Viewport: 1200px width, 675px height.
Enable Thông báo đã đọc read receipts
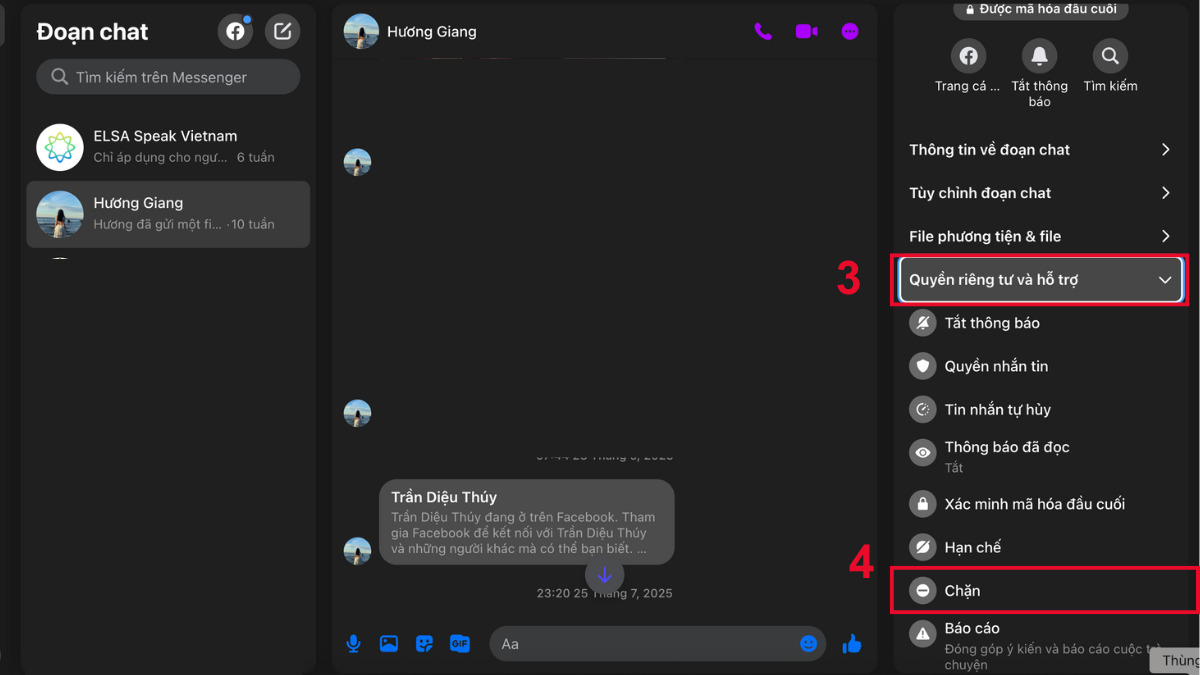1005,447
